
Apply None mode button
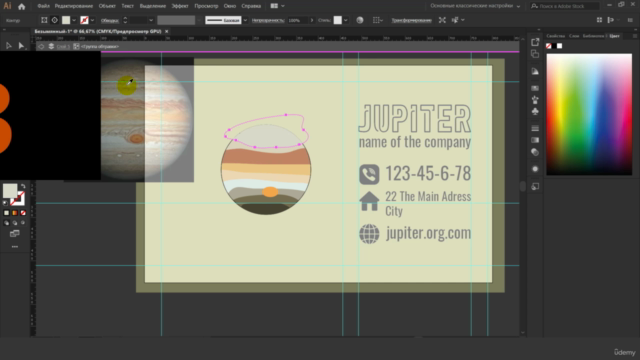(x=23, y=213)
